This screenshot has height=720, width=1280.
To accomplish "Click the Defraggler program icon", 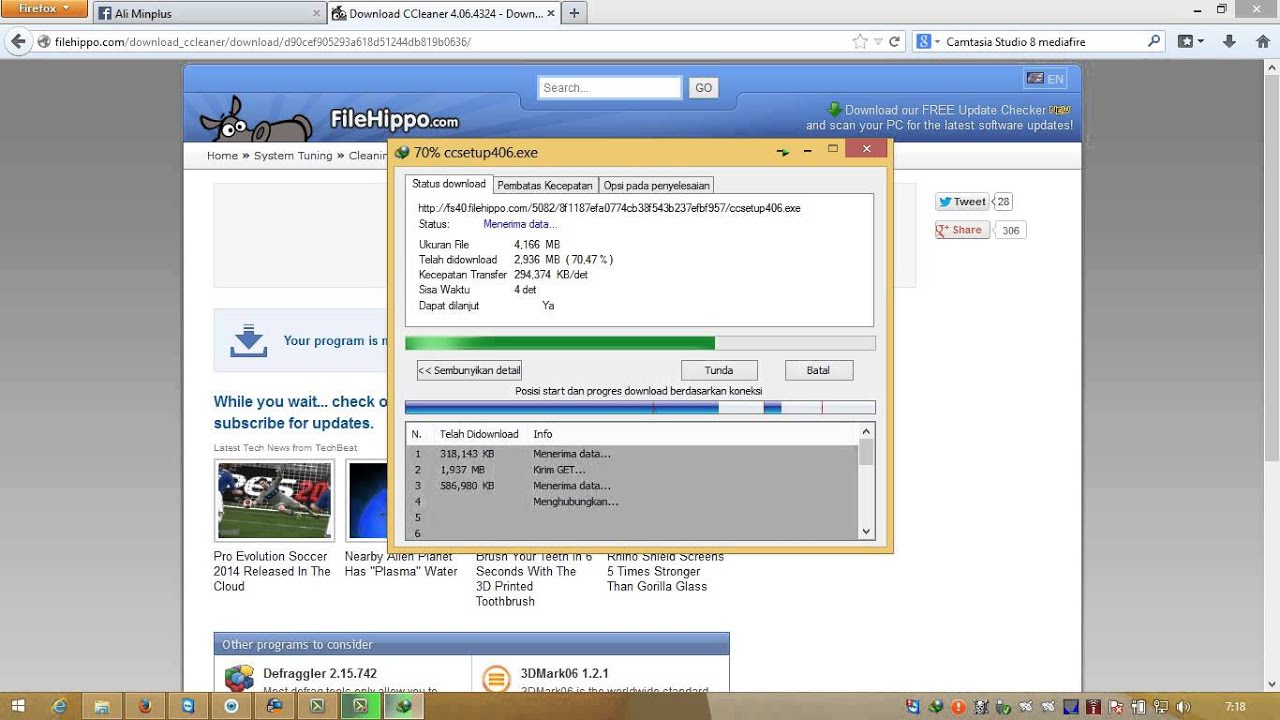I will 239,678.
